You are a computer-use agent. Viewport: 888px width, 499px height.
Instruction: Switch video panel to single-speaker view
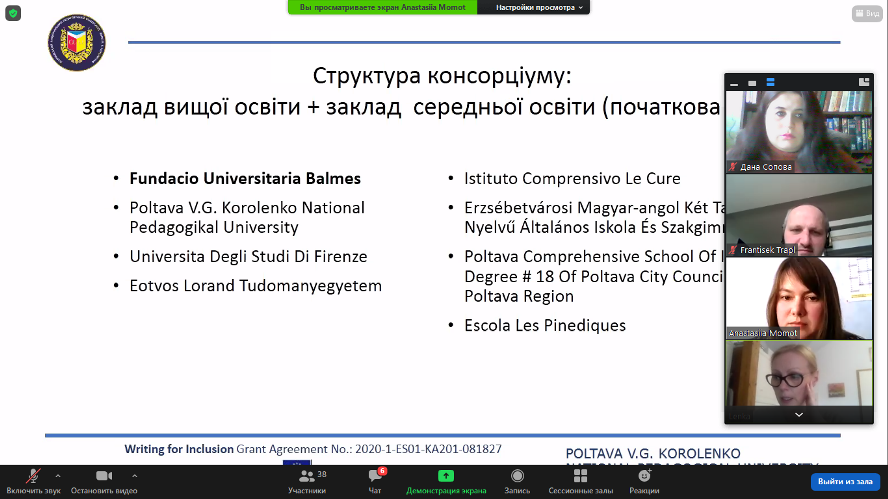coord(752,83)
